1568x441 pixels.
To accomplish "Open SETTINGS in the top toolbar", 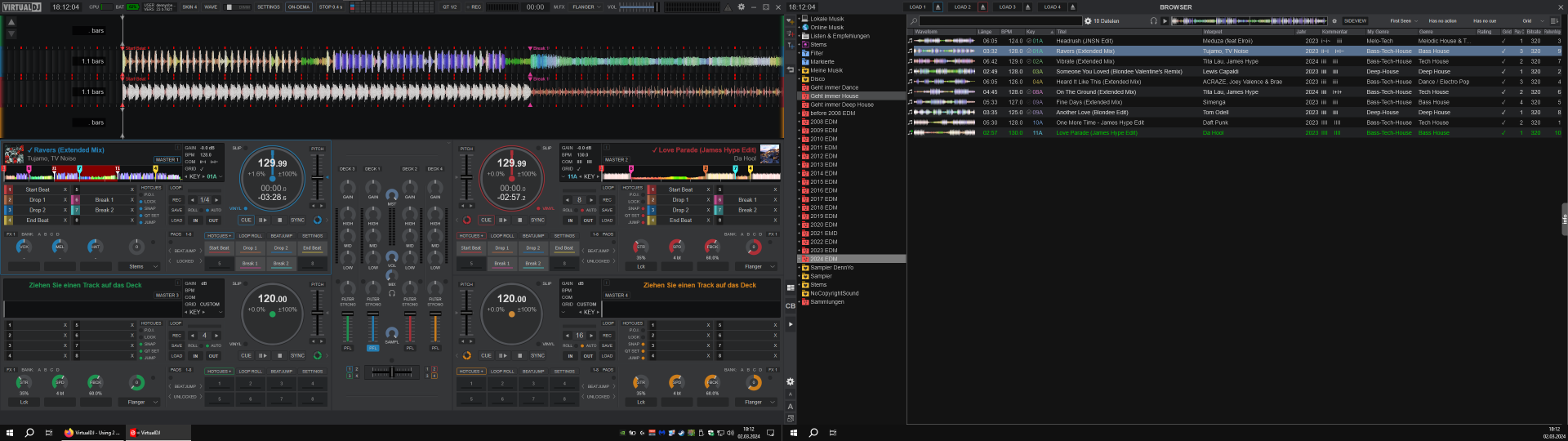I will click(x=269, y=7).
